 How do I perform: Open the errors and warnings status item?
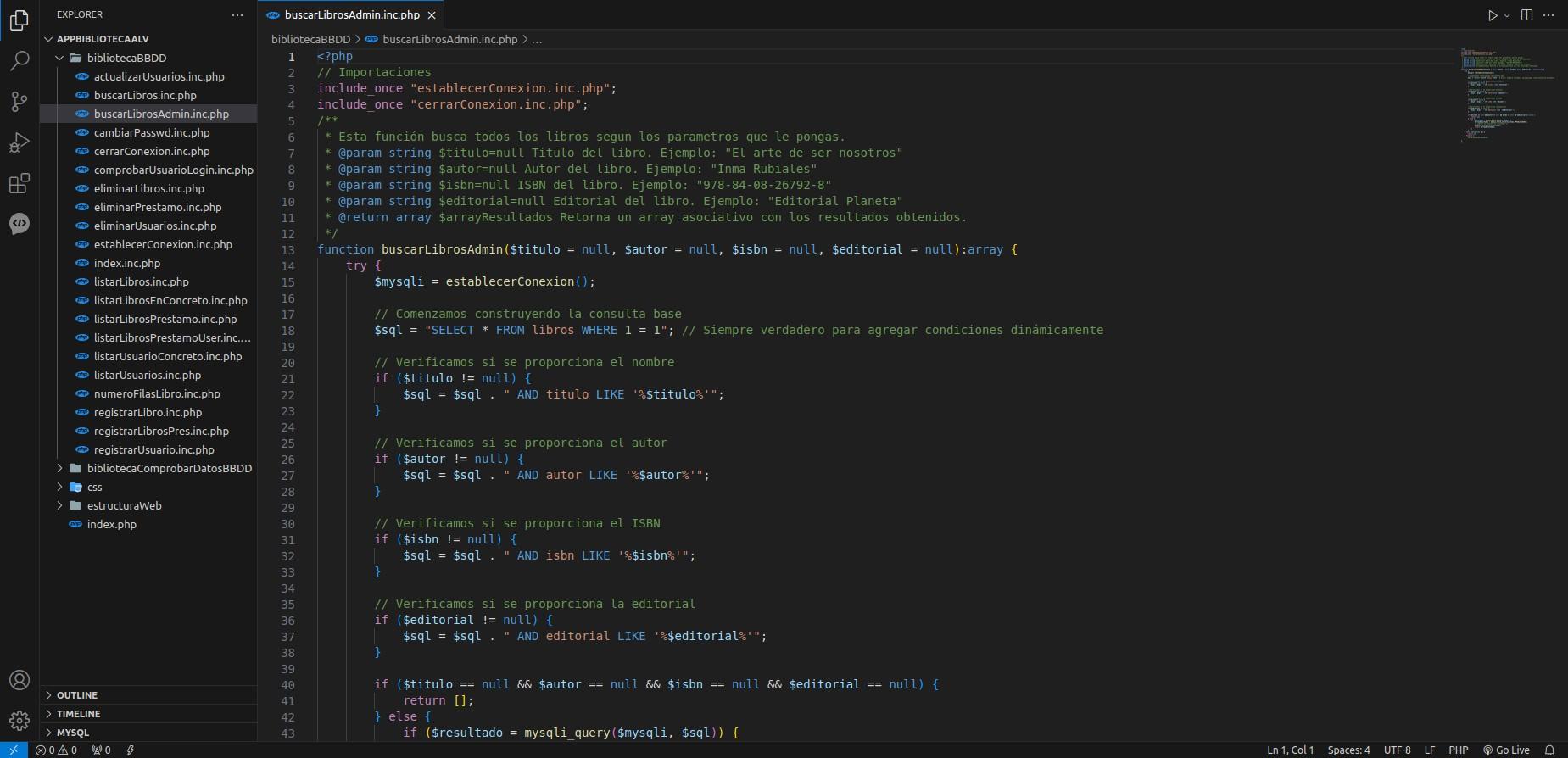(56, 750)
